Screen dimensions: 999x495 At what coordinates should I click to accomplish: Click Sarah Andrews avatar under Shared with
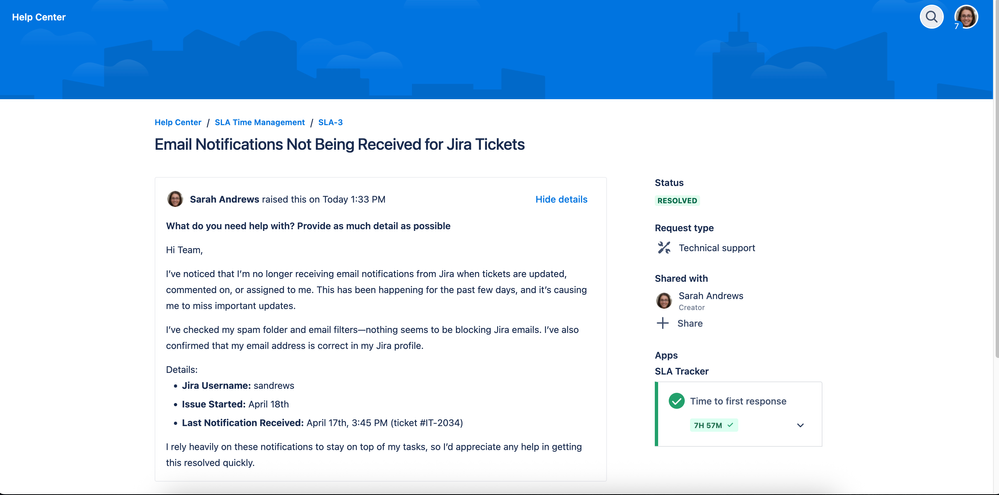click(x=664, y=301)
